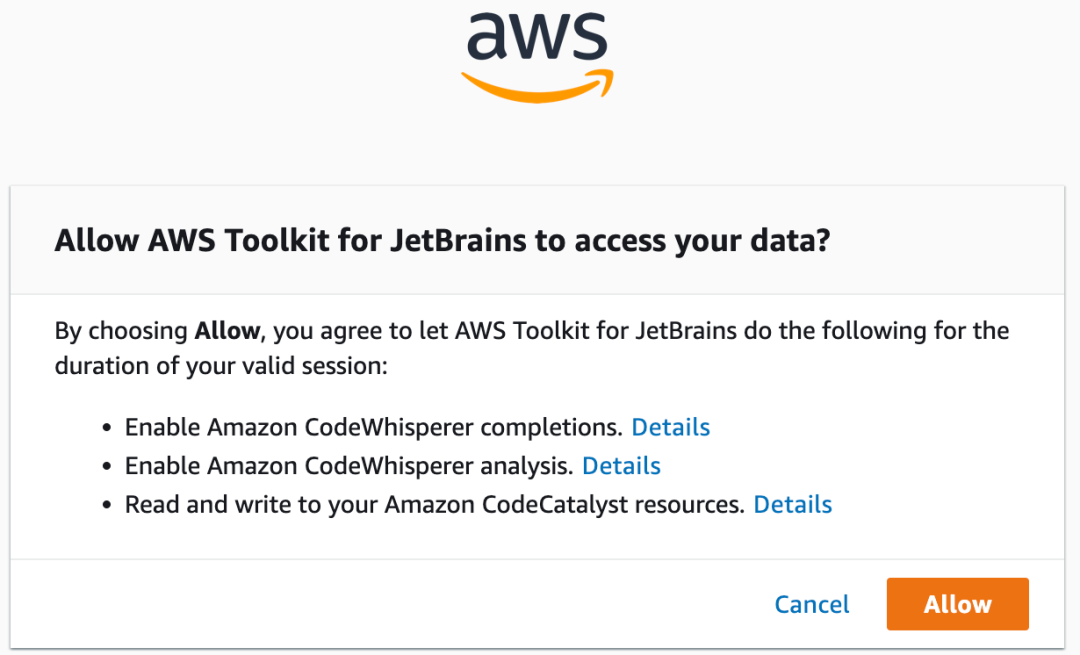Click the 'duration of your valid session' line
This screenshot has width=1080, height=655.
(220, 366)
